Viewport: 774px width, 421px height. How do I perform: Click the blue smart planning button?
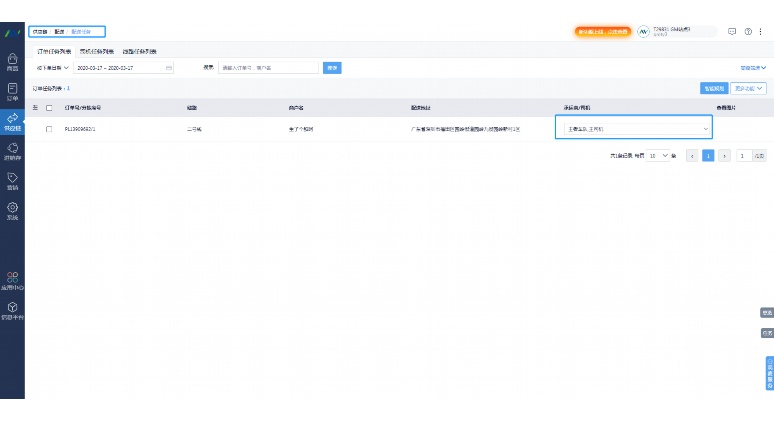714,88
